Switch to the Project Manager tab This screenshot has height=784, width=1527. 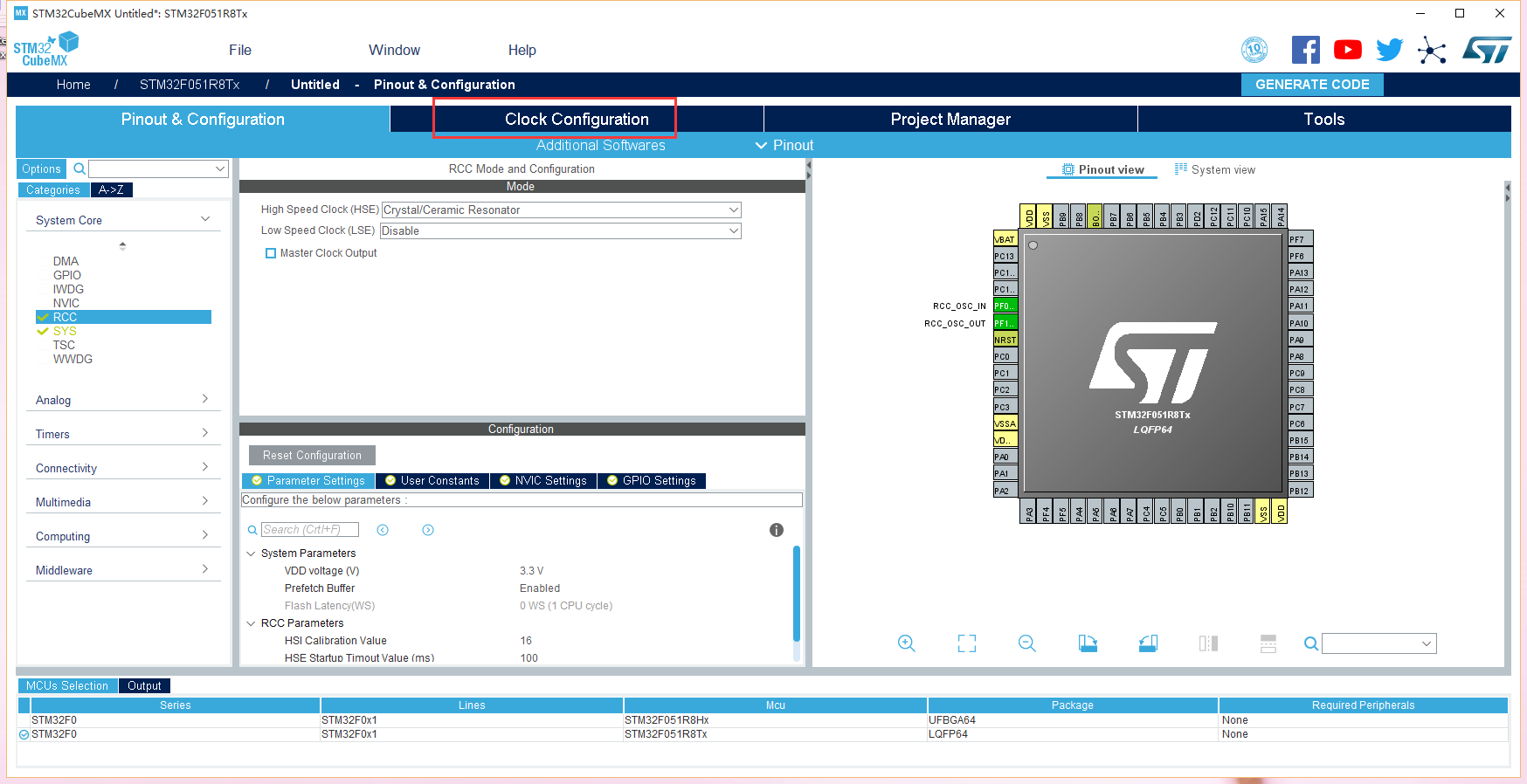(950, 119)
